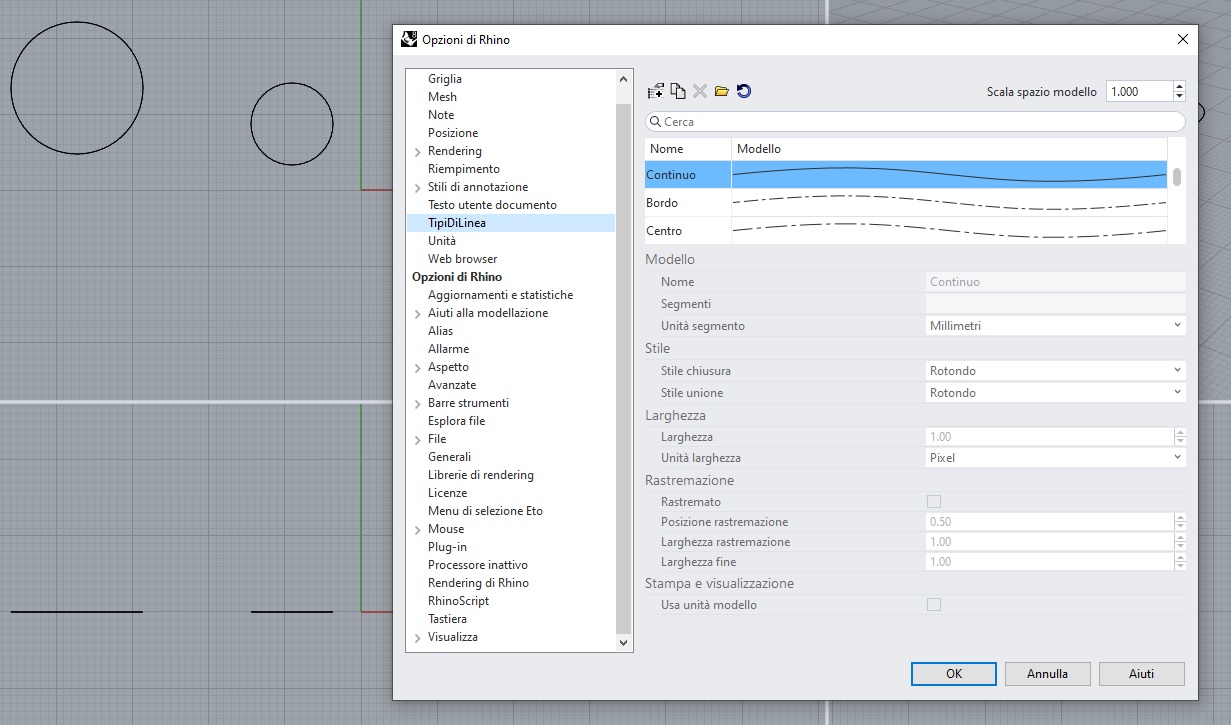
Task: Expand the Visualizza tree node
Action: [x=417, y=638]
